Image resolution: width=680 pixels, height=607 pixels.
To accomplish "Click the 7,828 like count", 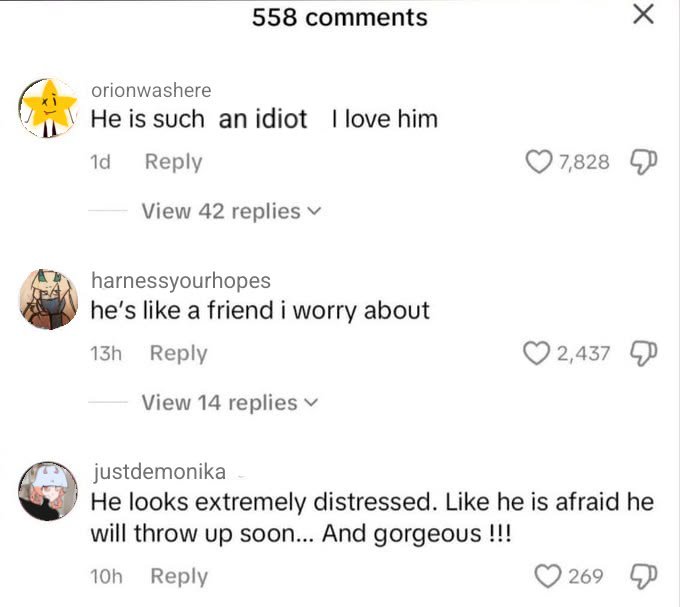I will (584, 162).
